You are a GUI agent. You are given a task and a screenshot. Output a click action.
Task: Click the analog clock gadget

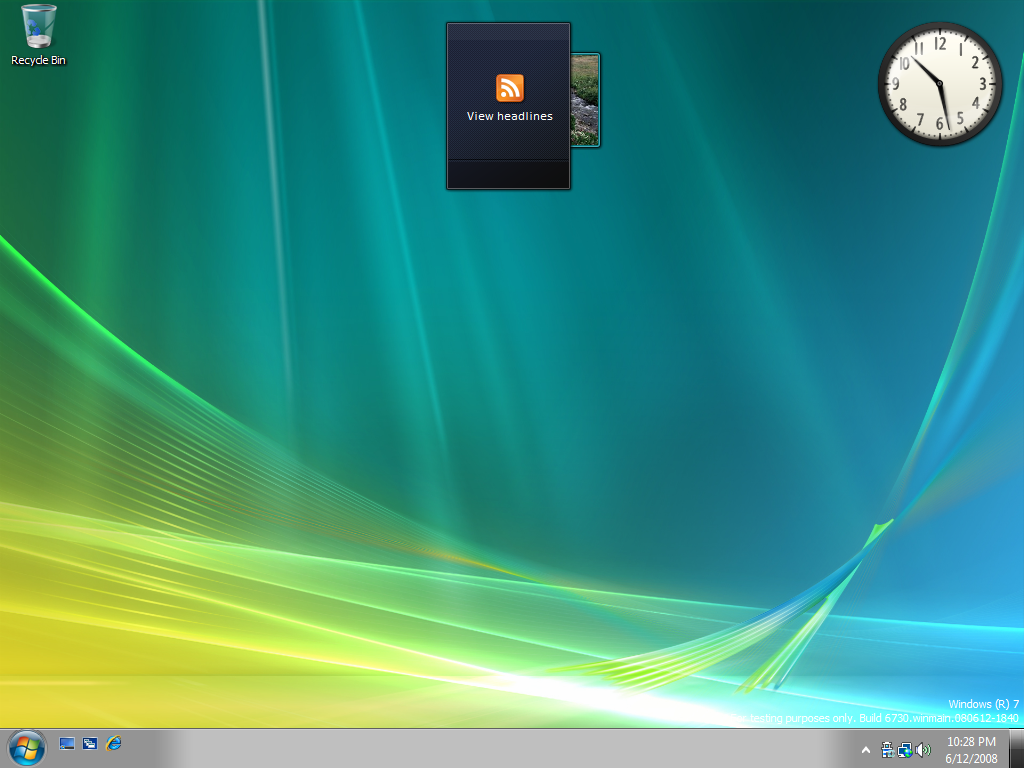(x=940, y=83)
